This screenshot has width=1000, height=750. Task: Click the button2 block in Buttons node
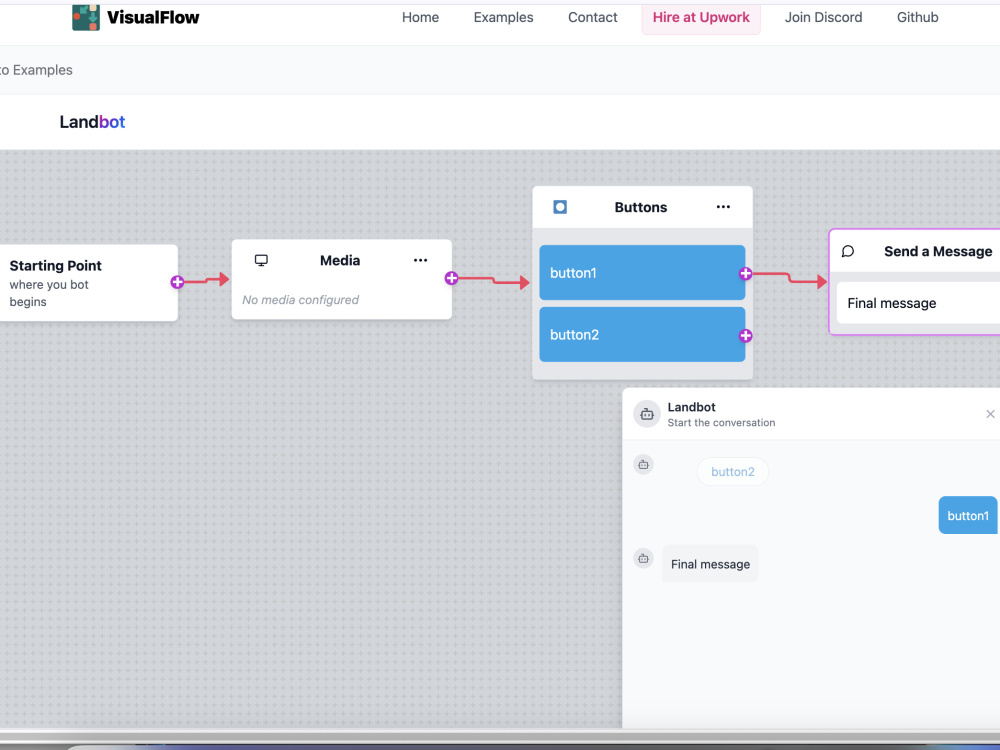[x=642, y=334]
